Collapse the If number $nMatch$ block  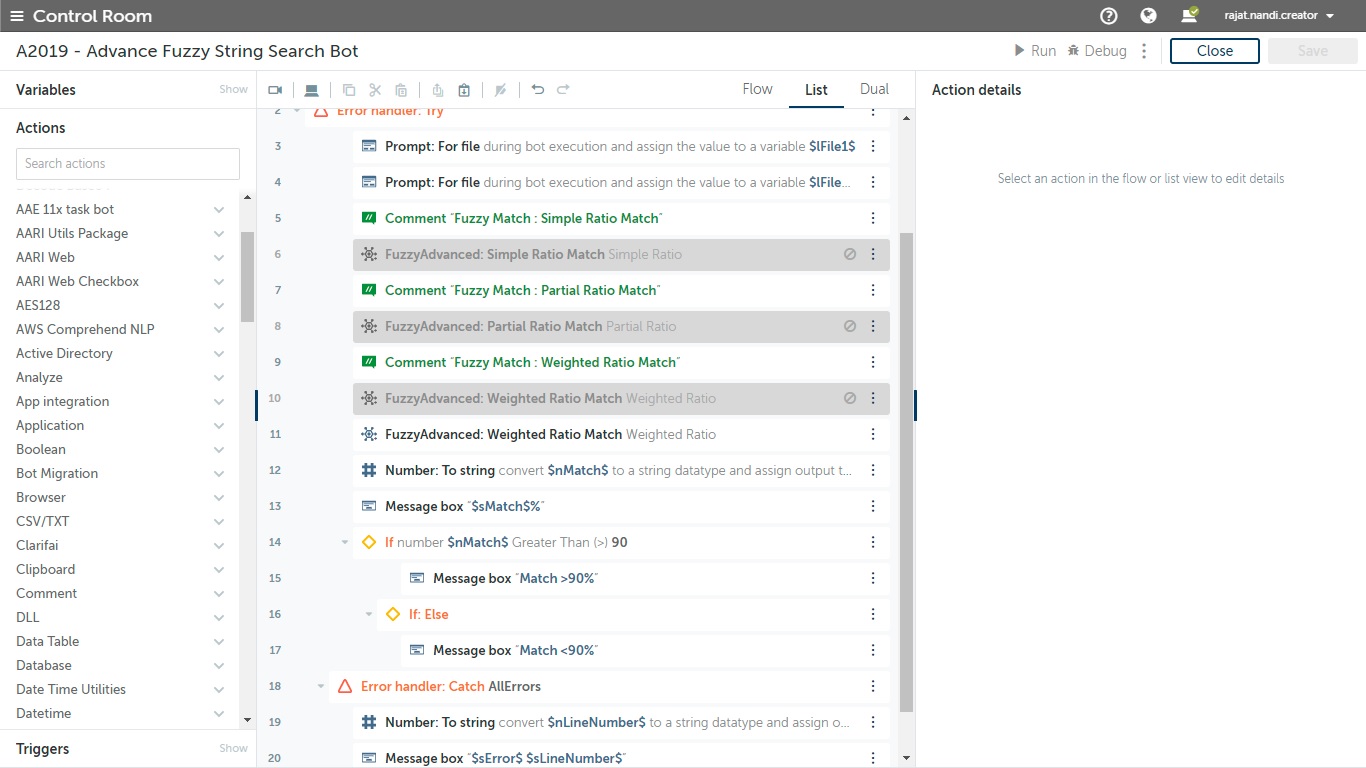point(345,542)
